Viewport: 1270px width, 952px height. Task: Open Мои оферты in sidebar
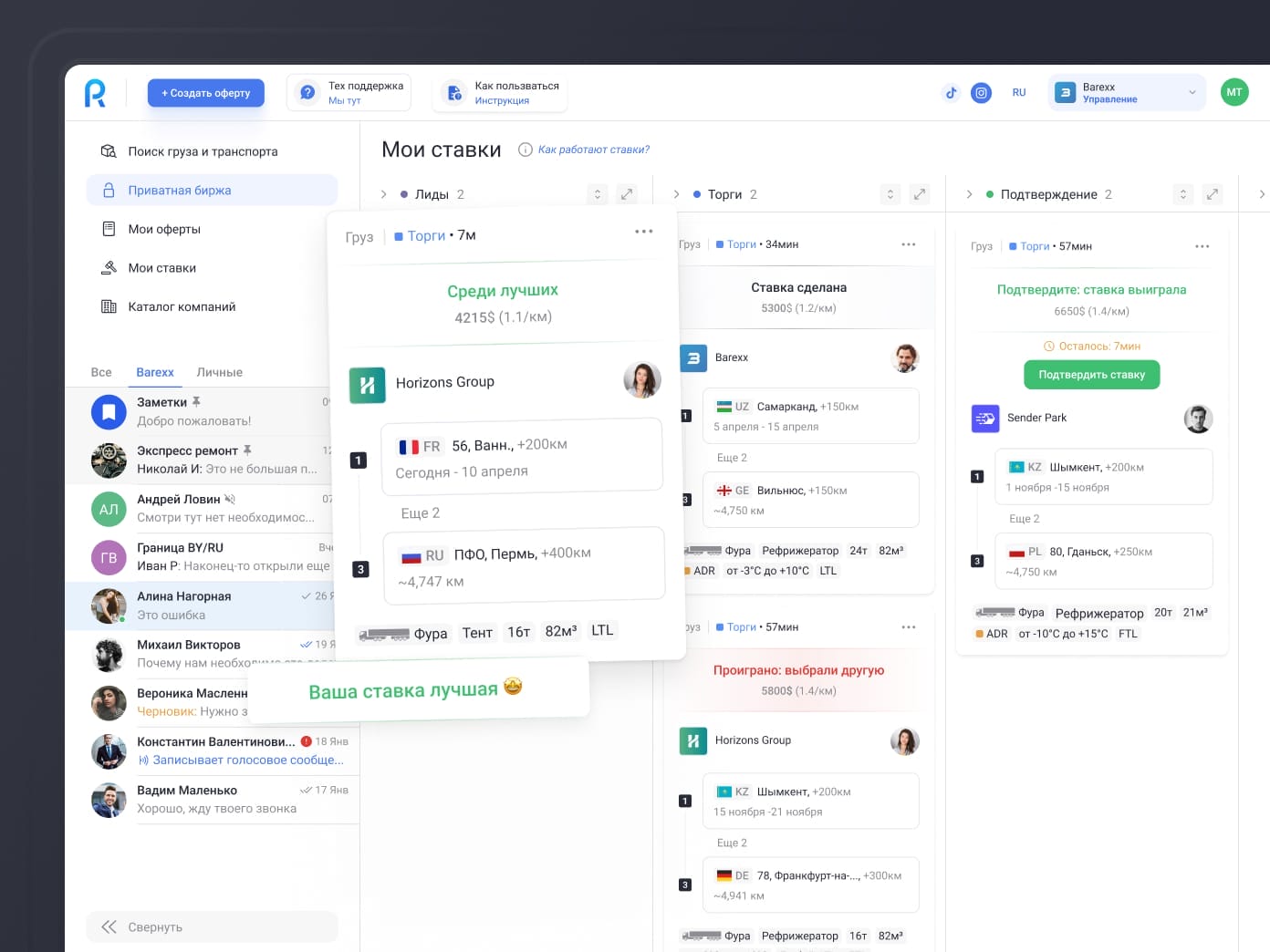point(164,229)
